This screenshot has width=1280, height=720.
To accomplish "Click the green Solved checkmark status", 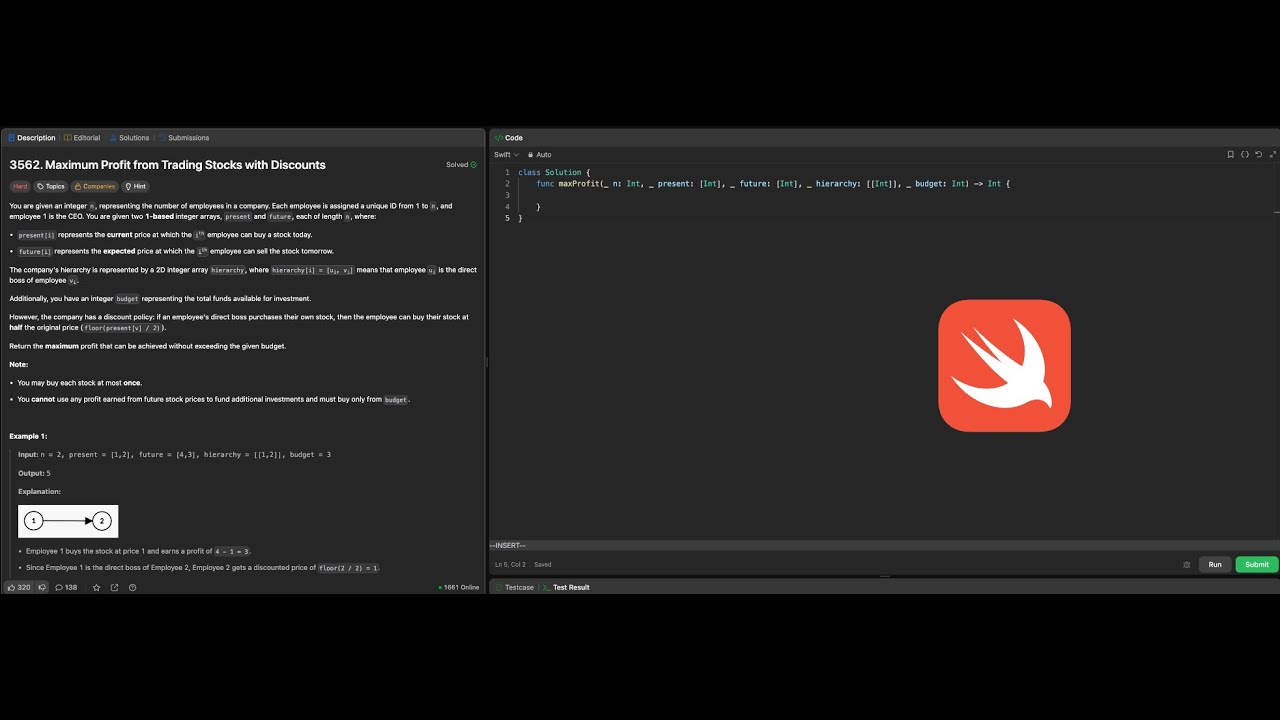I will 462,165.
